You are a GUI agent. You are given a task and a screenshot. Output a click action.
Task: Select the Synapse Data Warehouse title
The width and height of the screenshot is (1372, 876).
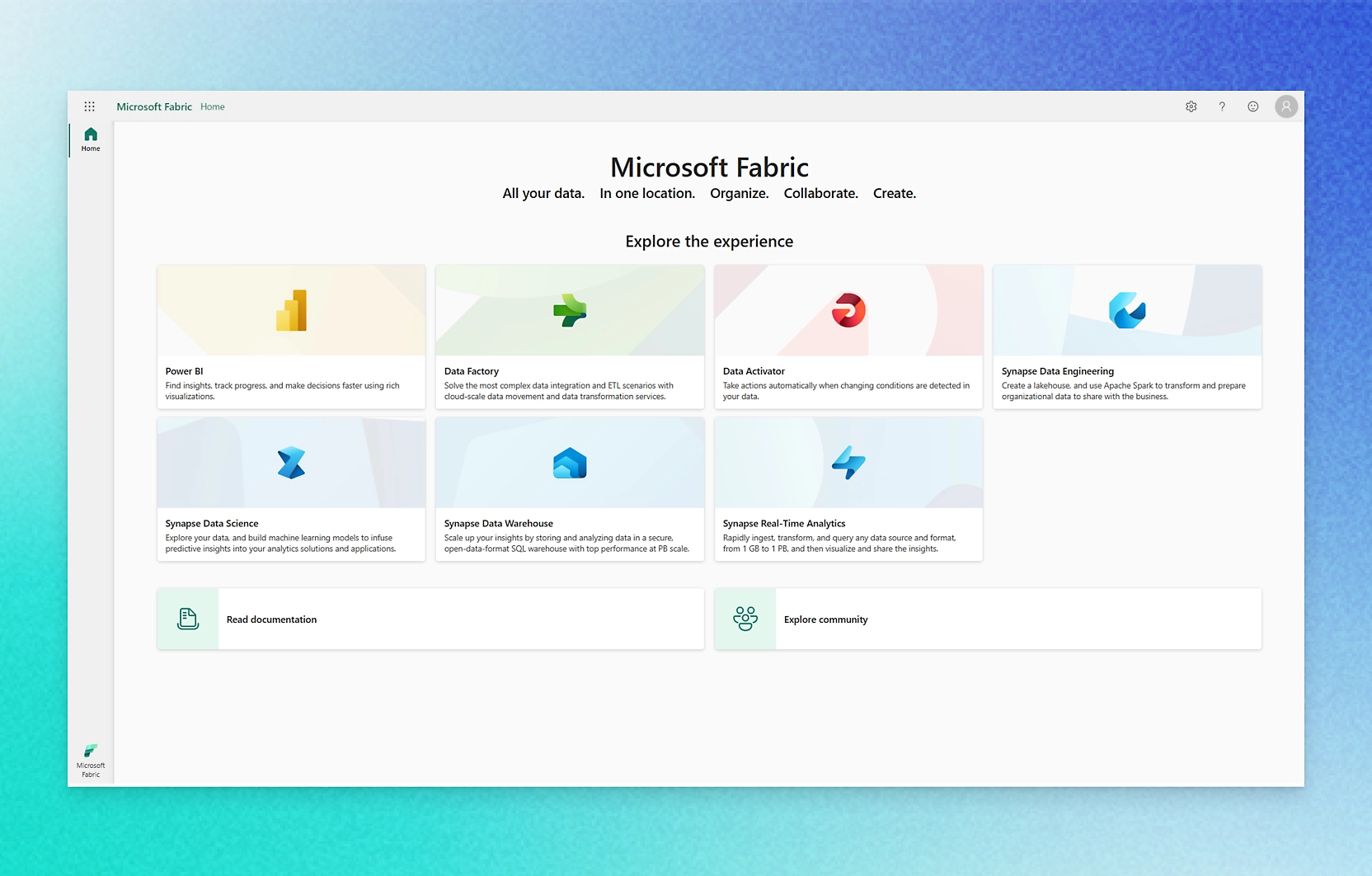click(498, 524)
